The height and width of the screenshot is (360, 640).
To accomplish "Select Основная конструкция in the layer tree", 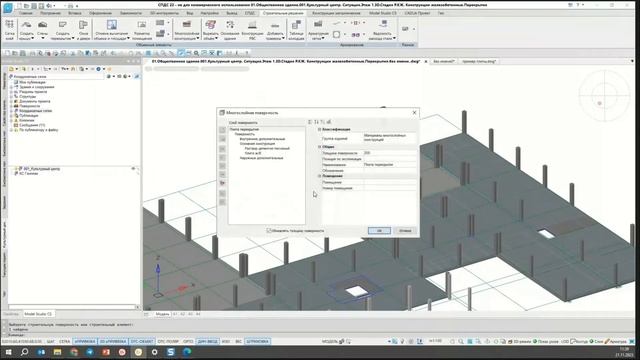I will point(257,144).
